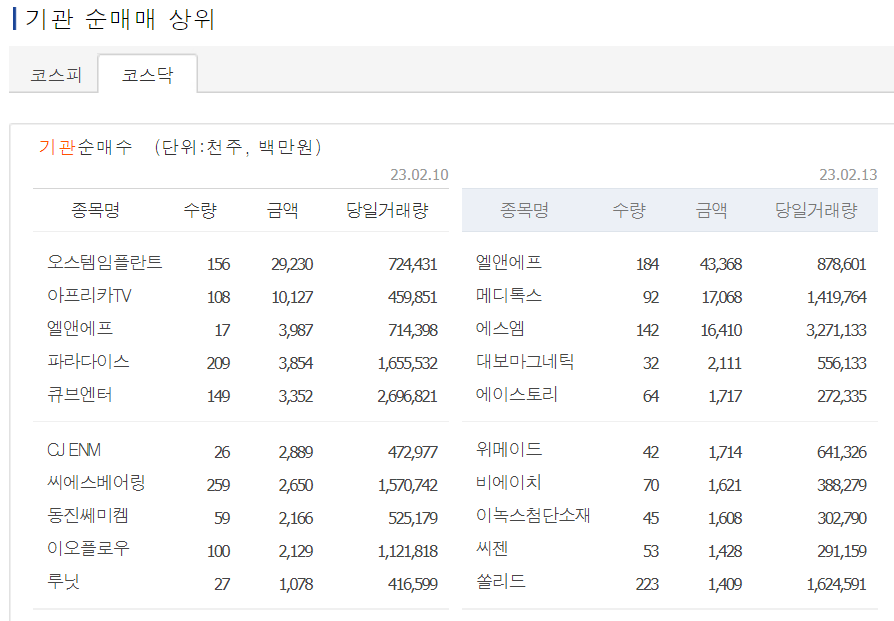Click 파라다이스 volume 1,655,532
This screenshot has width=894, height=621.
pyautogui.click(x=408, y=364)
